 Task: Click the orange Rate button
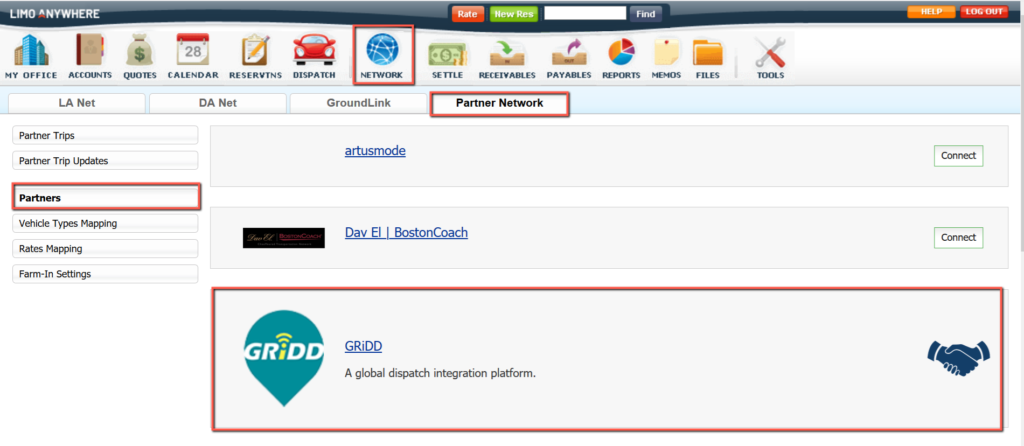coord(467,14)
